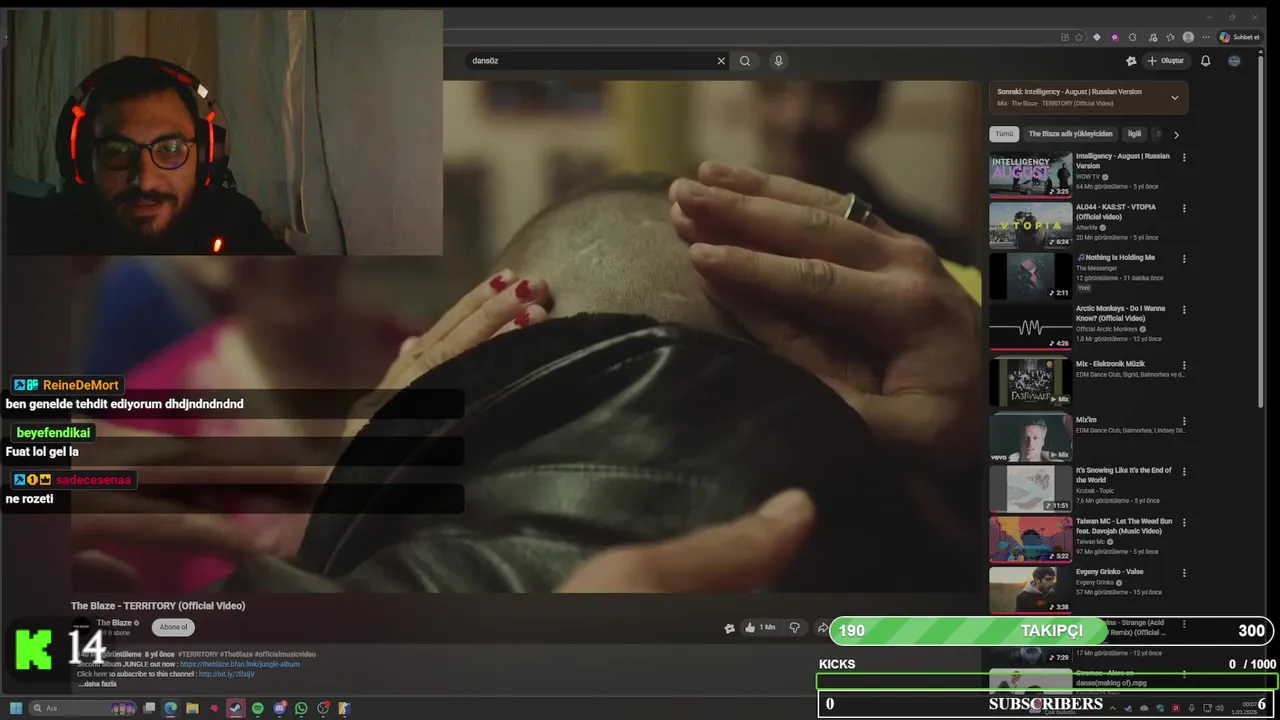
Task: Open Edge browser extension diamond icon
Action: coord(1097,37)
